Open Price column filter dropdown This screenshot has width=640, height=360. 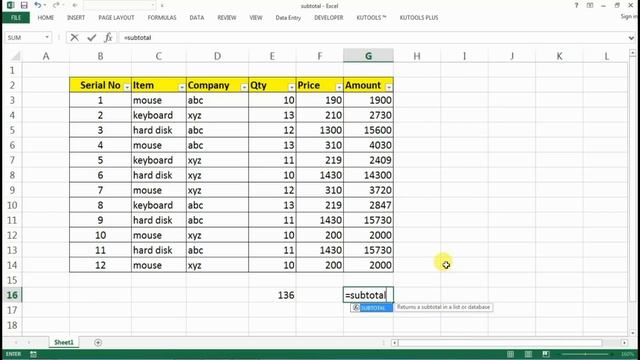[x=339, y=87]
